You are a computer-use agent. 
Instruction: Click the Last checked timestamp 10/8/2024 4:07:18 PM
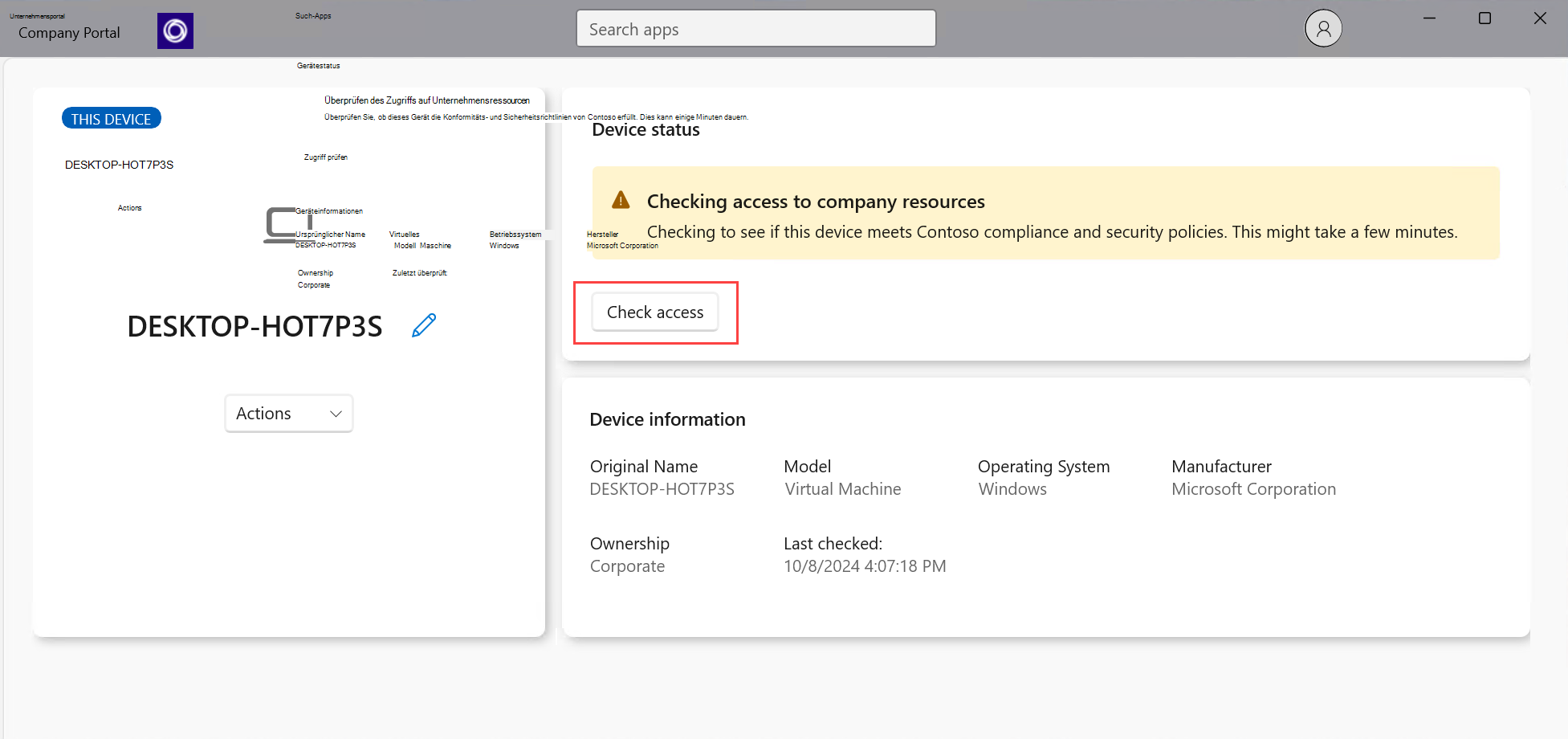pyautogui.click(x=865, y=566)
